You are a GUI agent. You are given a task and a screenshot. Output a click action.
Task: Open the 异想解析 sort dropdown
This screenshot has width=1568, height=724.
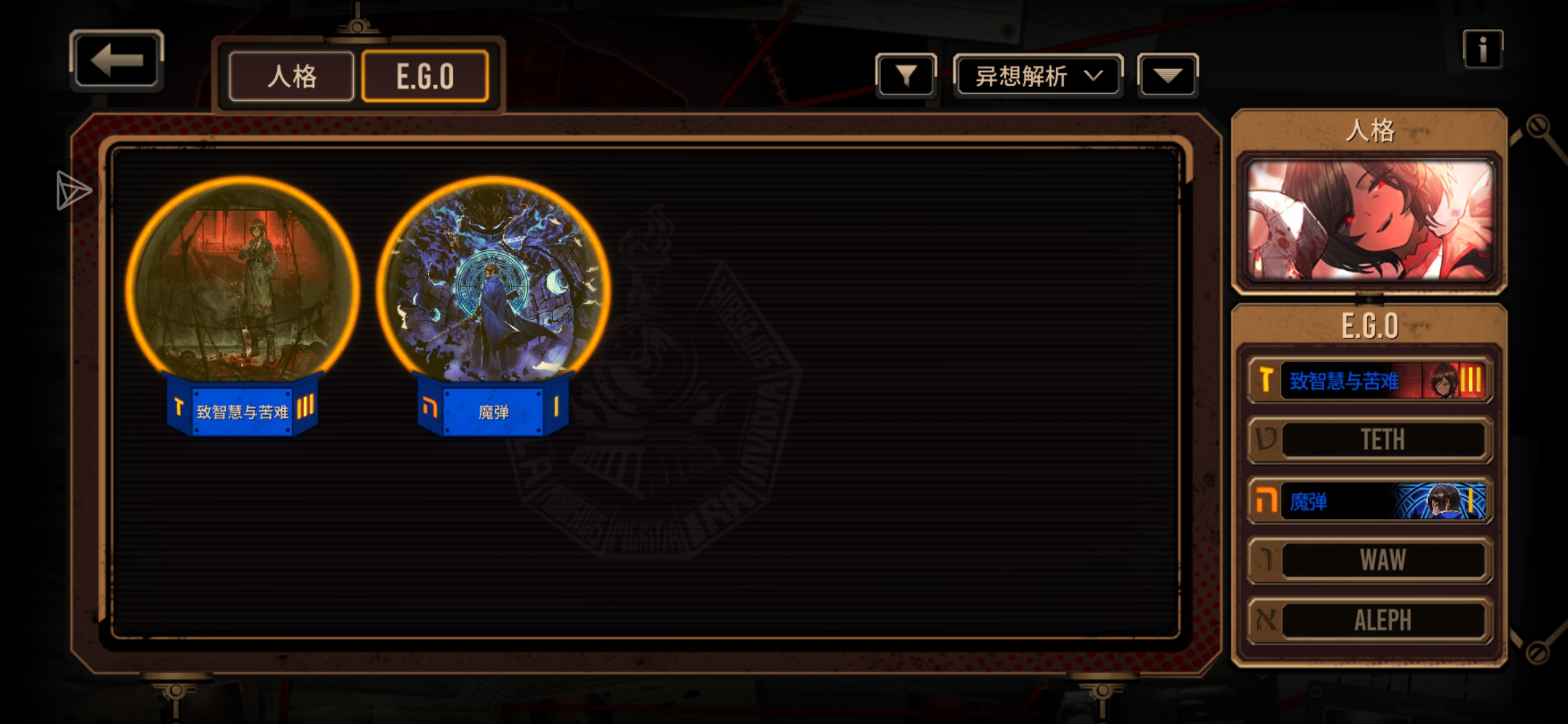[1038, 76]
